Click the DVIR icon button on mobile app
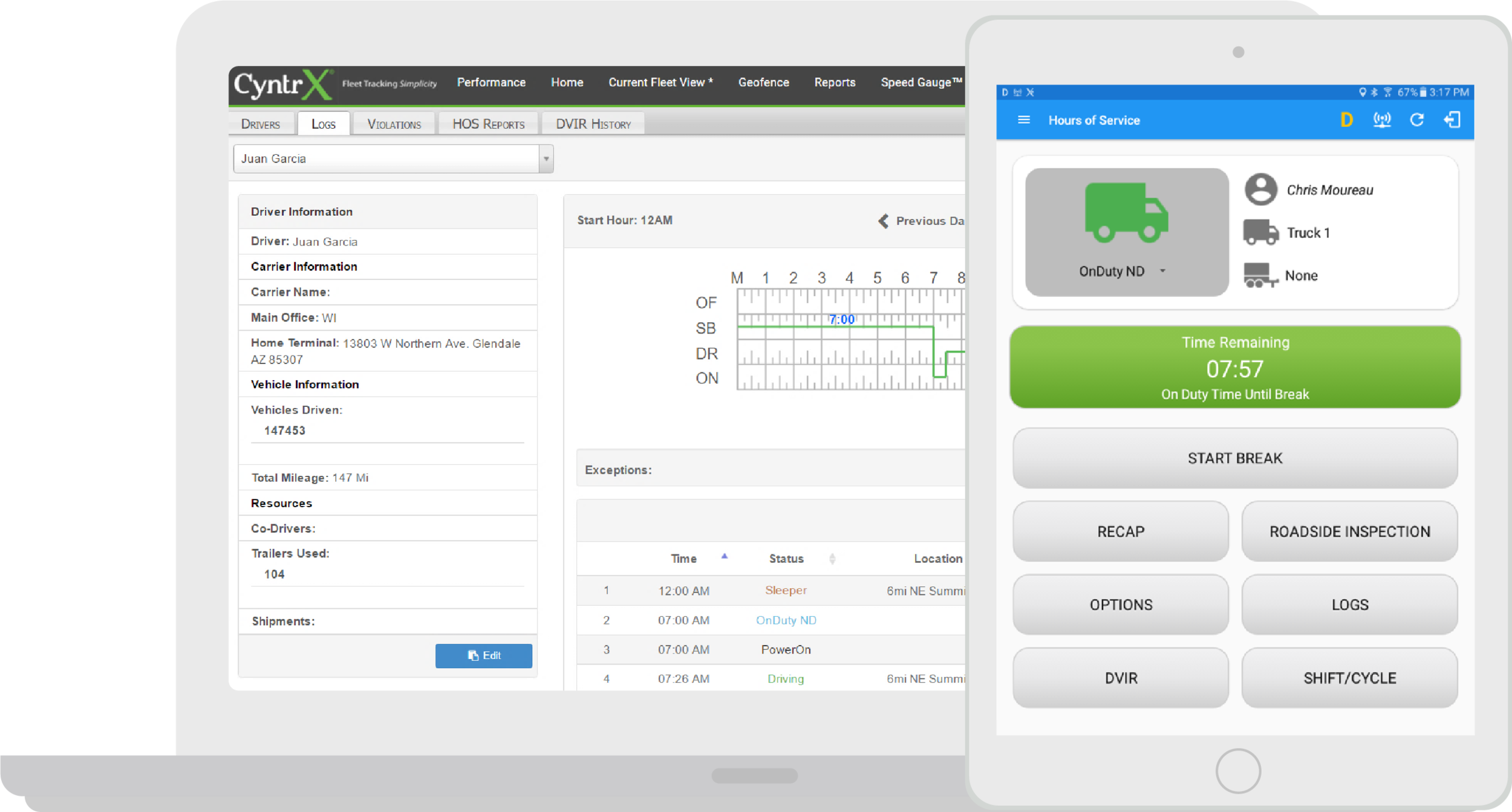This screenshot has width=1512, height=812. coord(1119,677)
